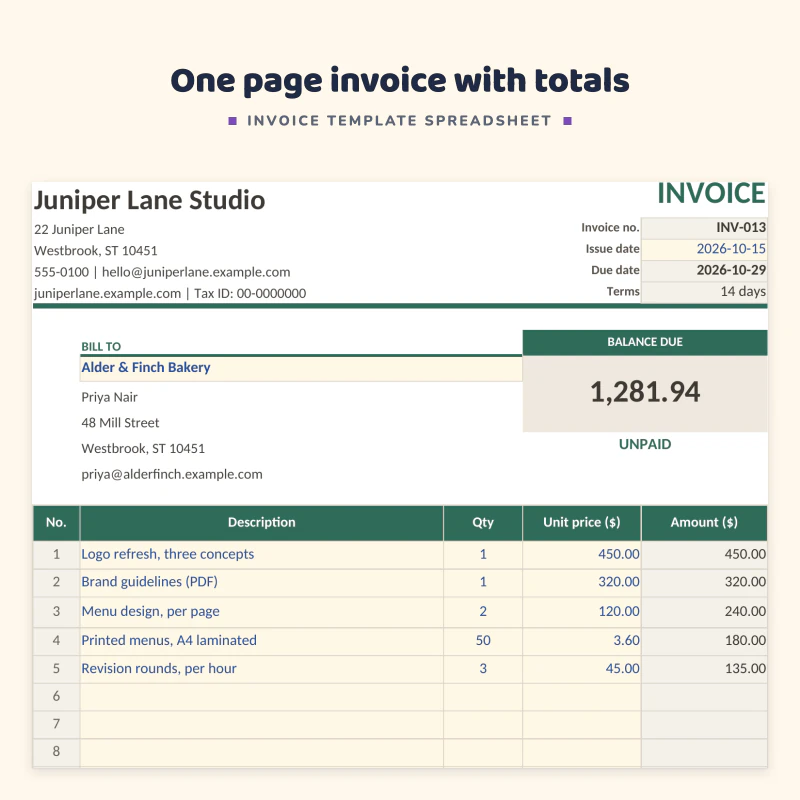The width and height of the screenshot is (800, 800).
Task: Click the Qty column header
Action: [483, 523]
